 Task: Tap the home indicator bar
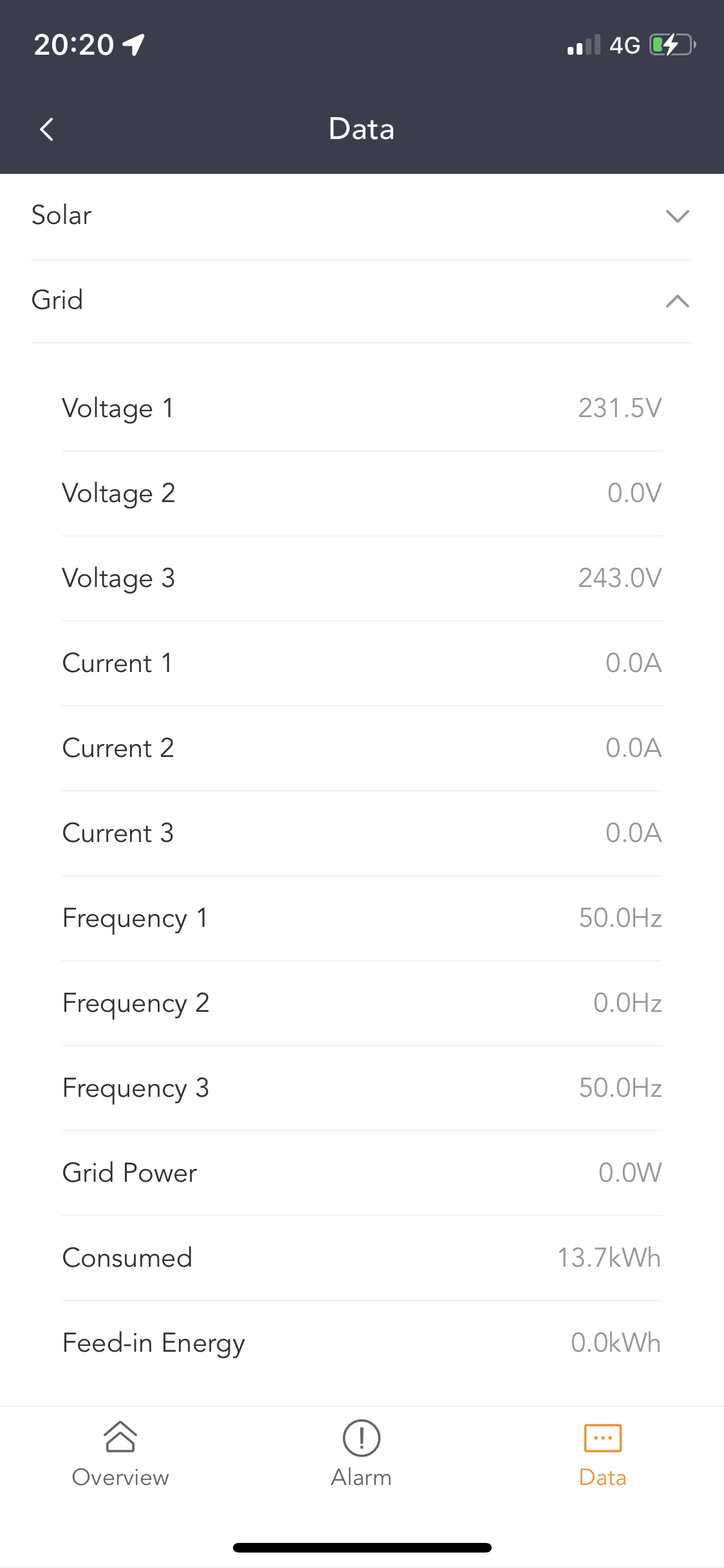[x=362, y=1547]
